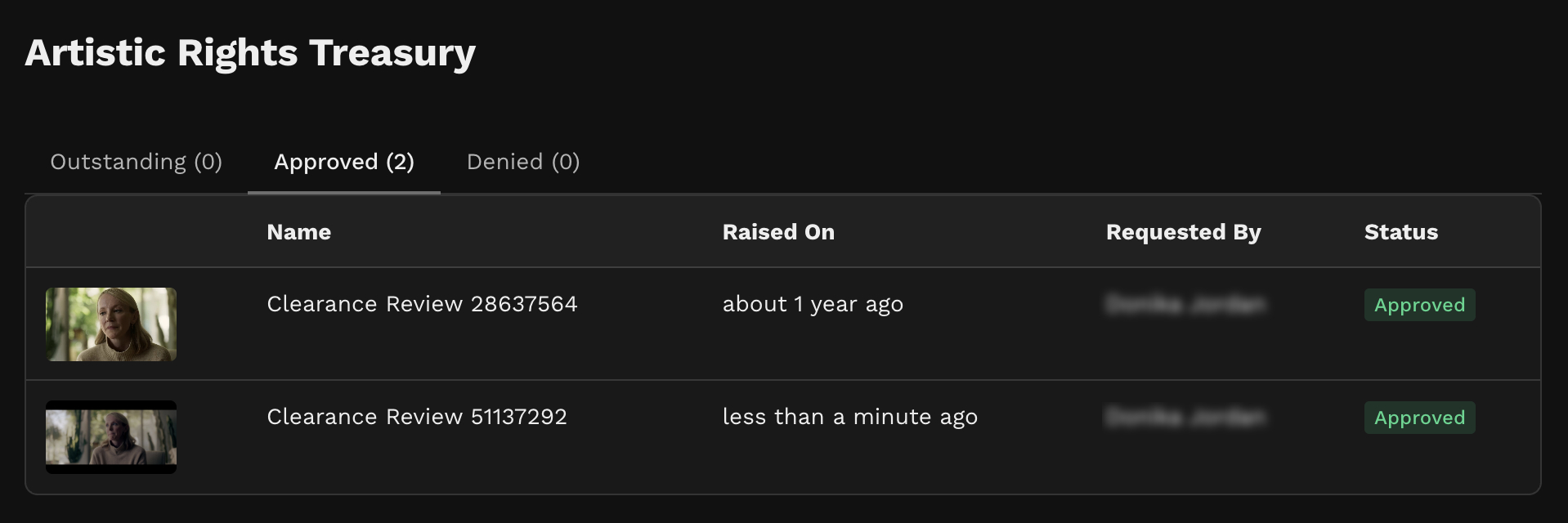Open the Outstanding (0) tab

tap(136, 162)
